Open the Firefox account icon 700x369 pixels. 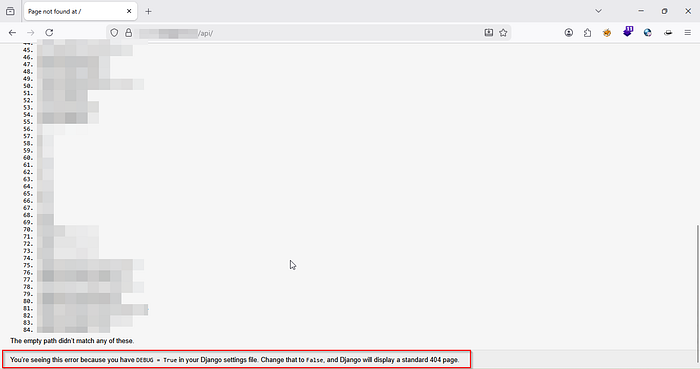click(x=569, y=33)
